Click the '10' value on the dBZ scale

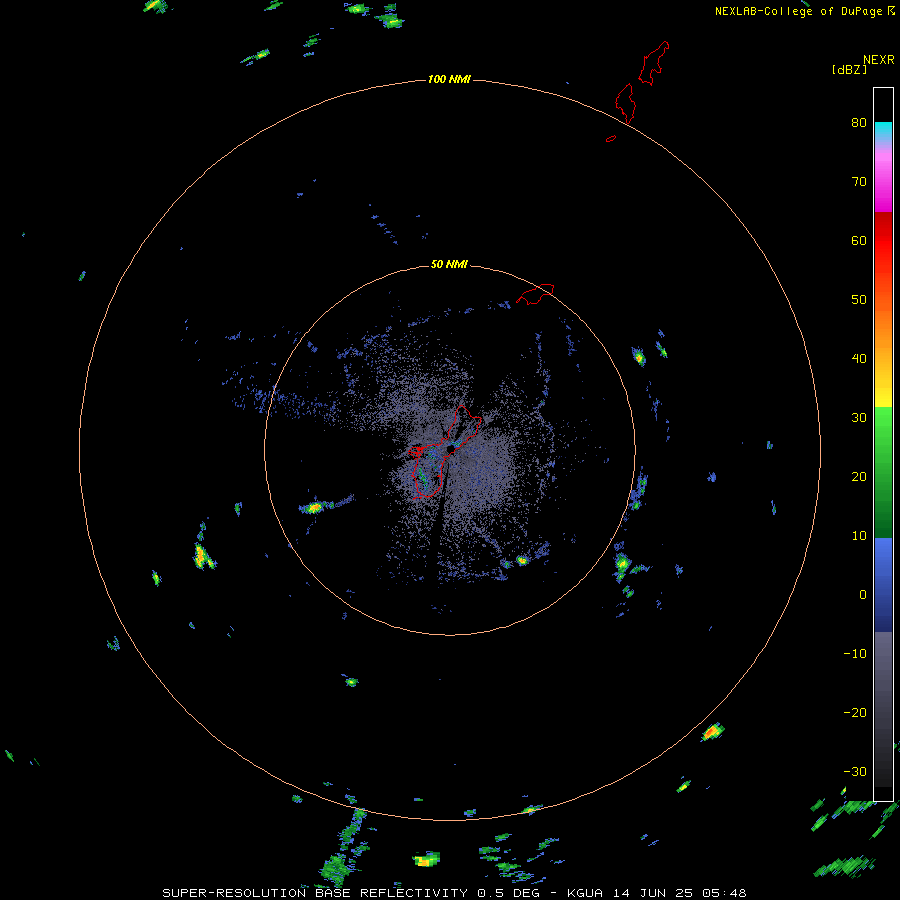[859, 536]
